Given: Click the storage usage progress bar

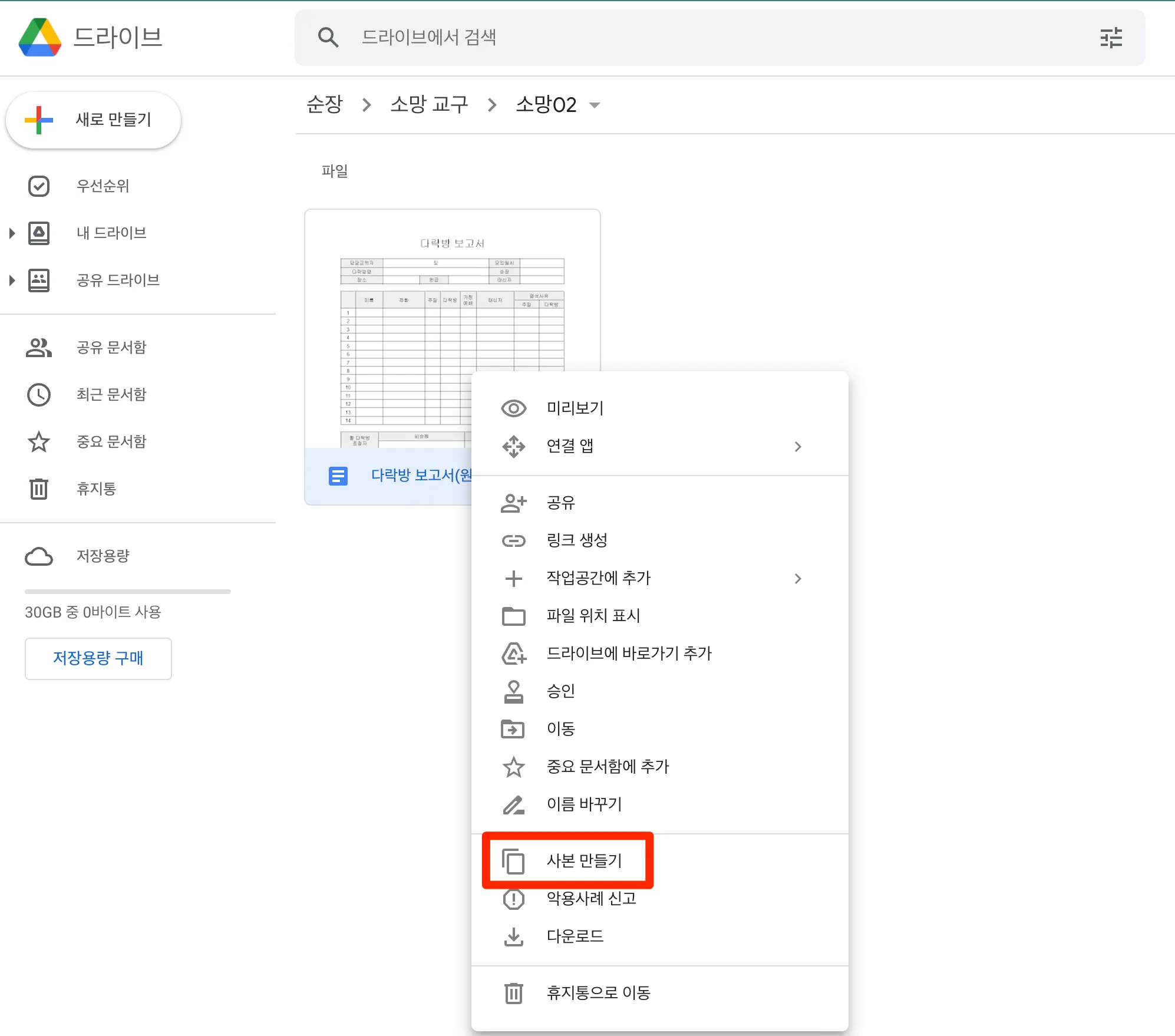Looking at the screenshot, I should (127, 591).
